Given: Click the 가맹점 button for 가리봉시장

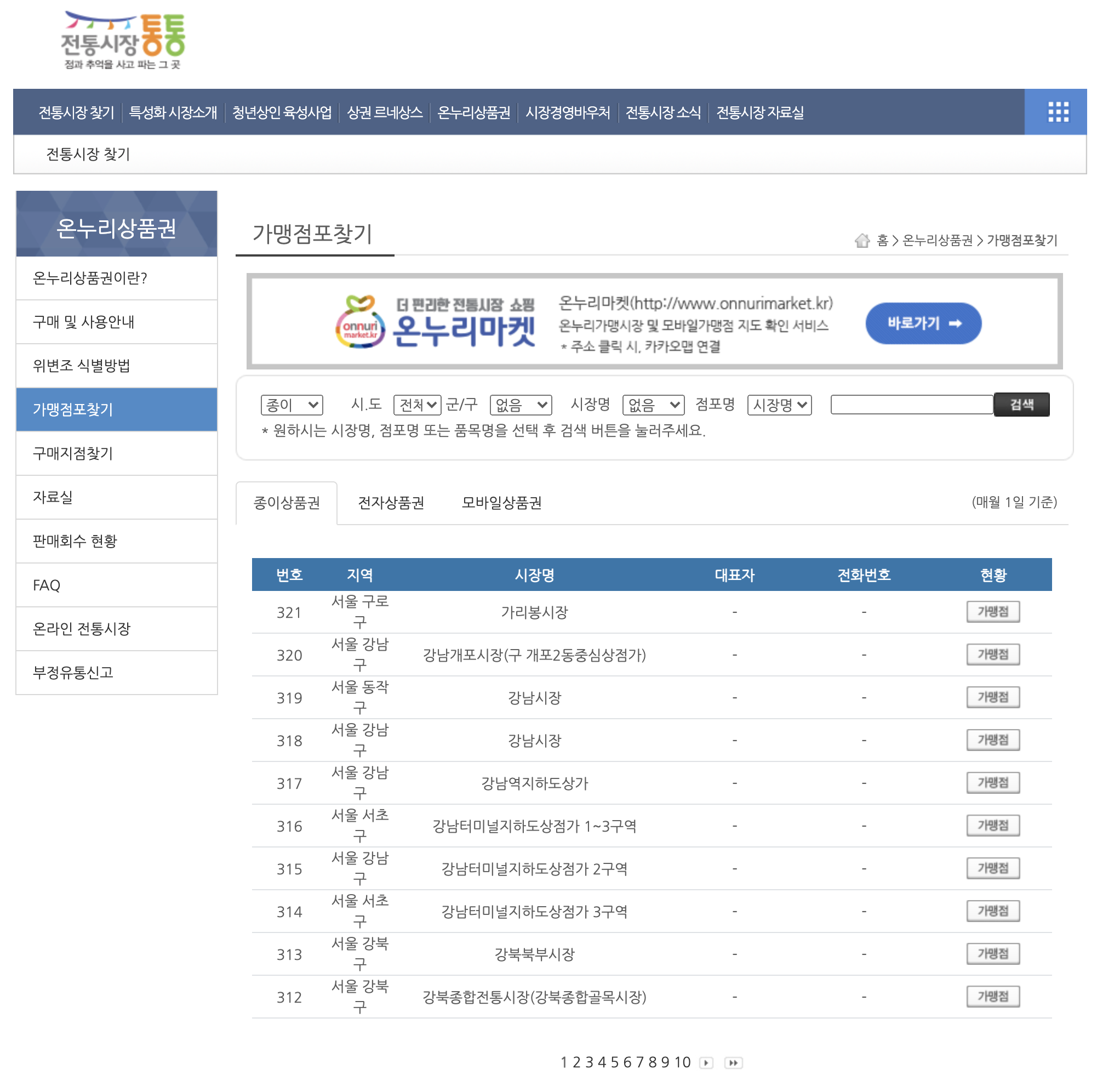Looking at the screenshot, I should pos(992,611).
